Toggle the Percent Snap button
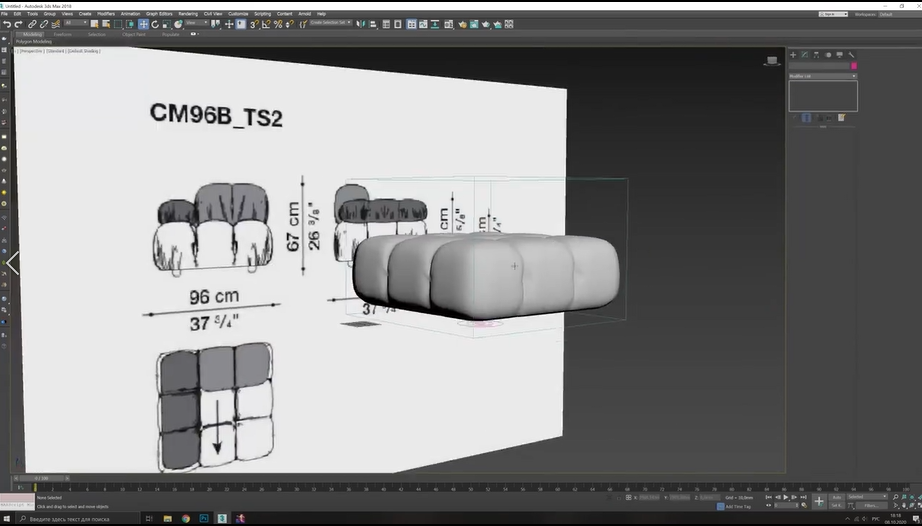Image resolution: width=922 pixels, height=526 pixels. coord(278,24)
